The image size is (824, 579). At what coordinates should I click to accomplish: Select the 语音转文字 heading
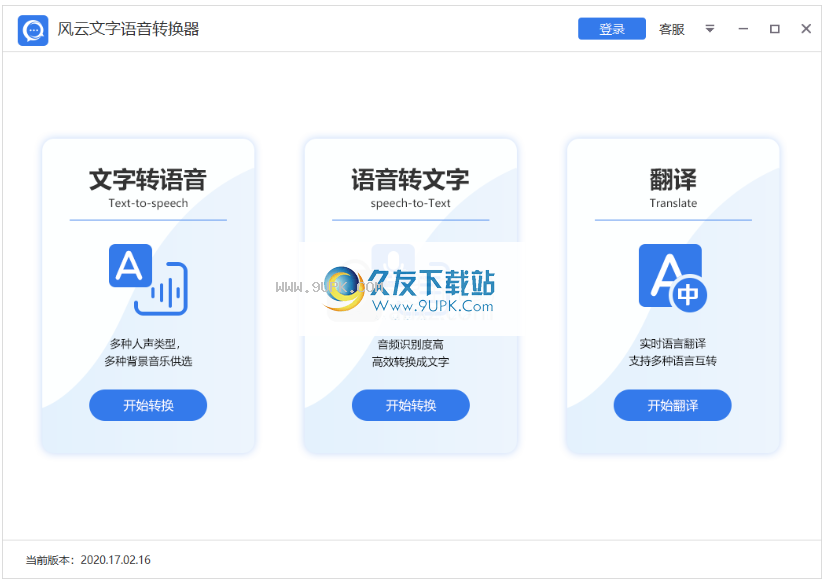tap(410, 180)
